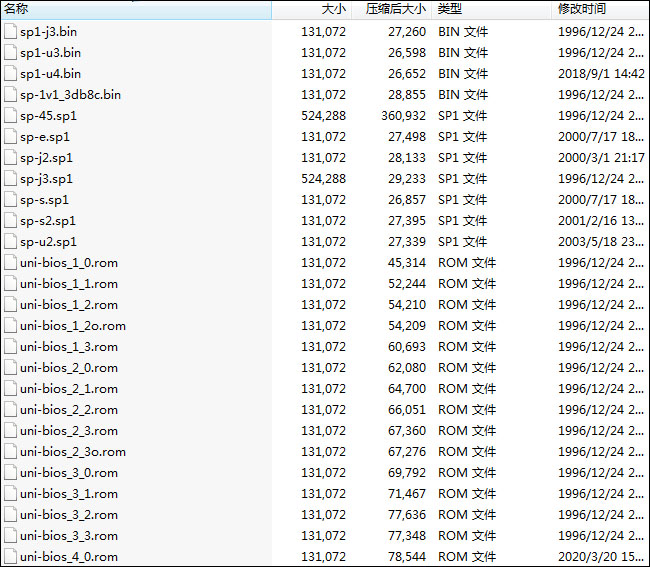Click the compressed size 26,598
Image resolution: width=650 pixels, height=567 pixels.
click(407, 53)
